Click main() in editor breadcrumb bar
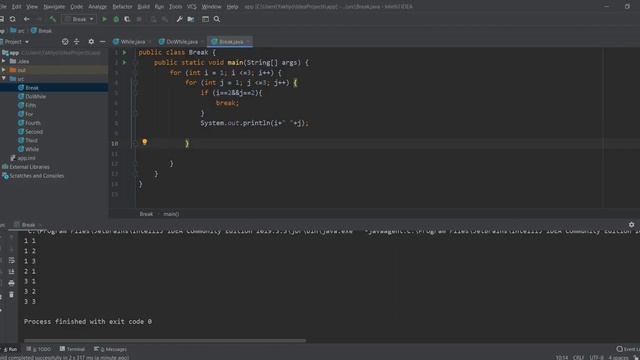The width and height of the screenshot is (640, 360). coord(171,214)
